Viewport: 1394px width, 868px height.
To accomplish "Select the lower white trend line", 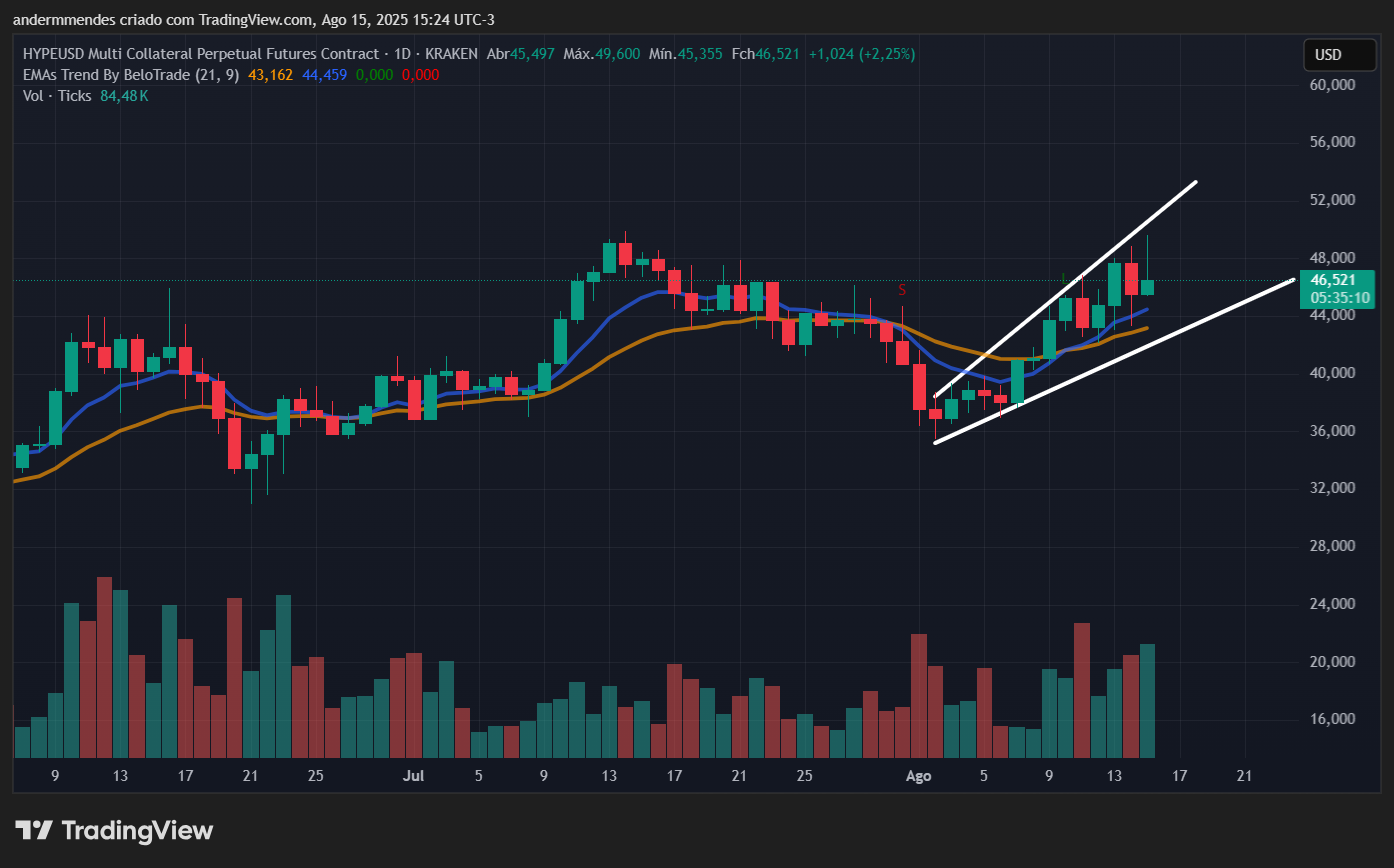I will 1114,362.
